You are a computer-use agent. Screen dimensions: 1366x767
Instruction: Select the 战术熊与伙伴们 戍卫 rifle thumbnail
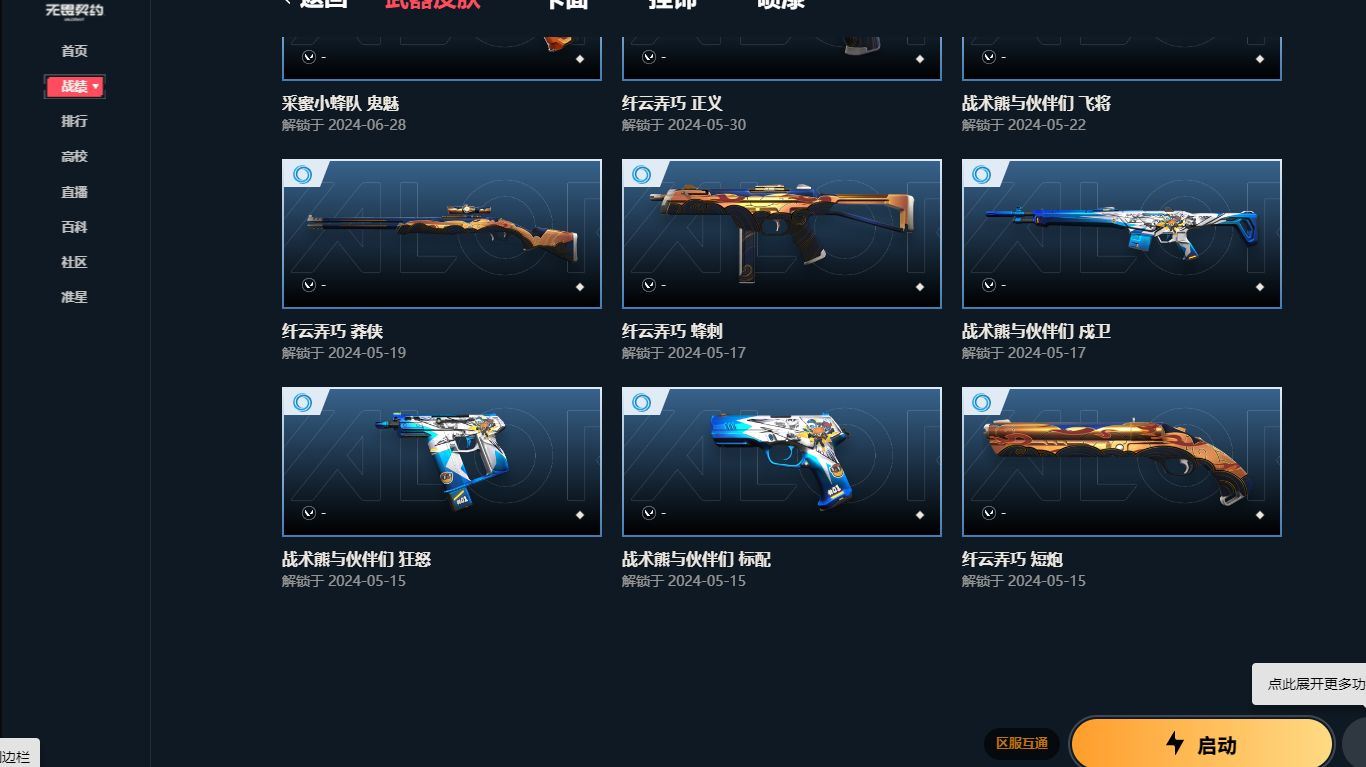[x=1122, y=234]
